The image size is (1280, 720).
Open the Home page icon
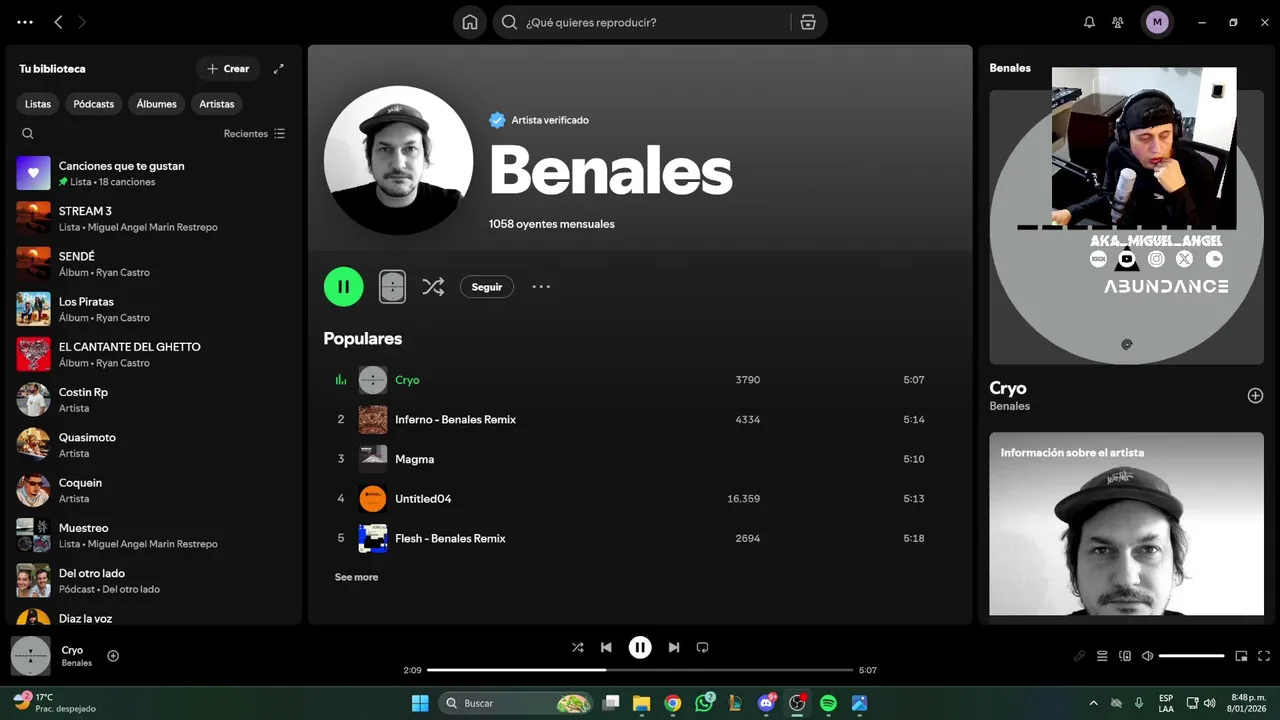(x=470, y=22)
